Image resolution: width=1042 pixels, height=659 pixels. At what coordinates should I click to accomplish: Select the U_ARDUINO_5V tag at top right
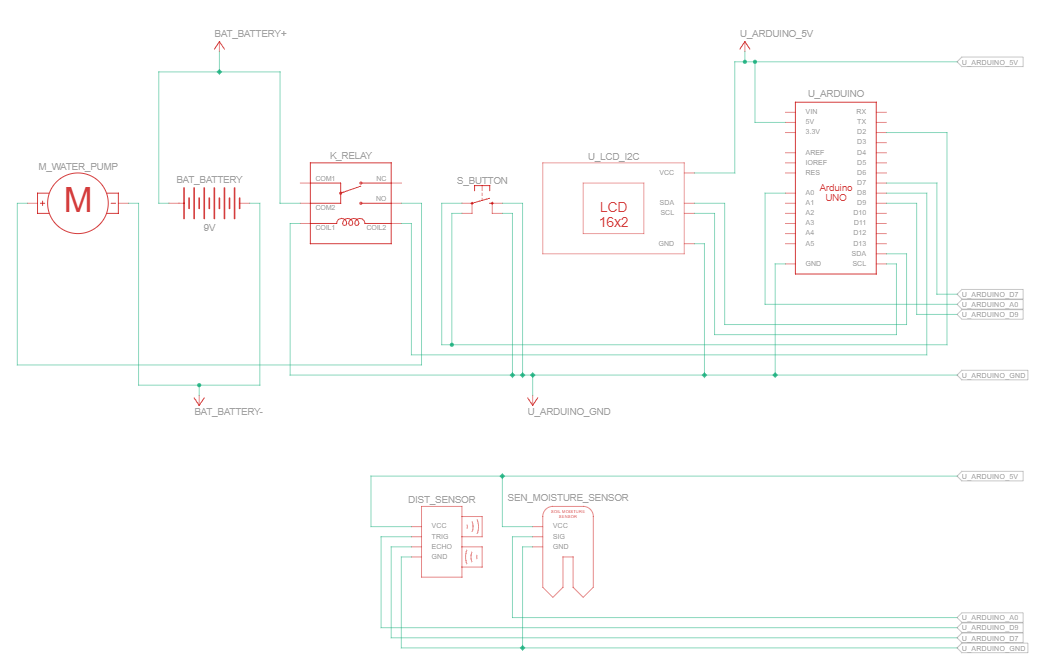coord(990,60)
